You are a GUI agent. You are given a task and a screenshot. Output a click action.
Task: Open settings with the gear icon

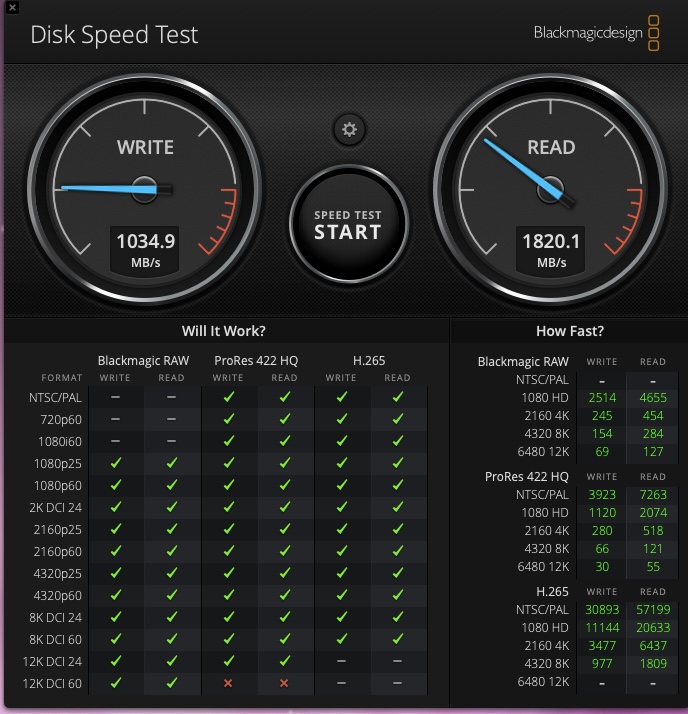[349, 130]
